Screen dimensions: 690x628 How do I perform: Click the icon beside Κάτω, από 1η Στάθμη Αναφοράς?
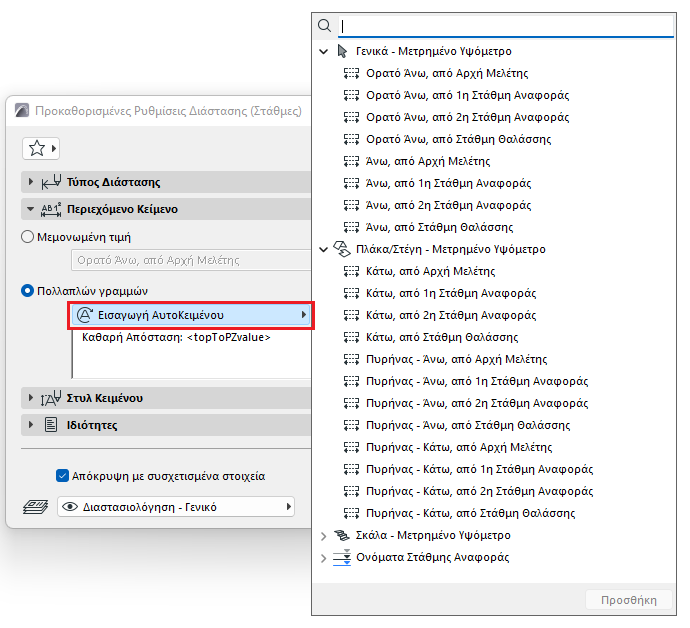coord(351,293)
